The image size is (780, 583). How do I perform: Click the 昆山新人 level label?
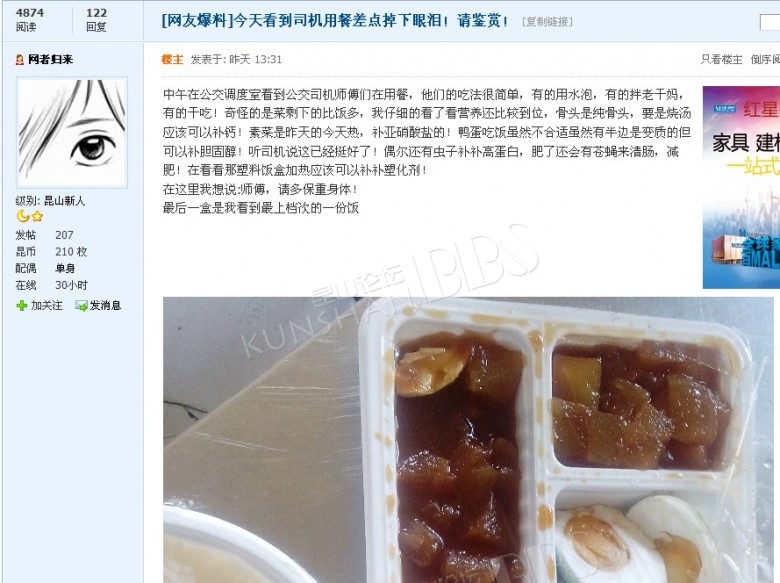(x=65, y=201)
